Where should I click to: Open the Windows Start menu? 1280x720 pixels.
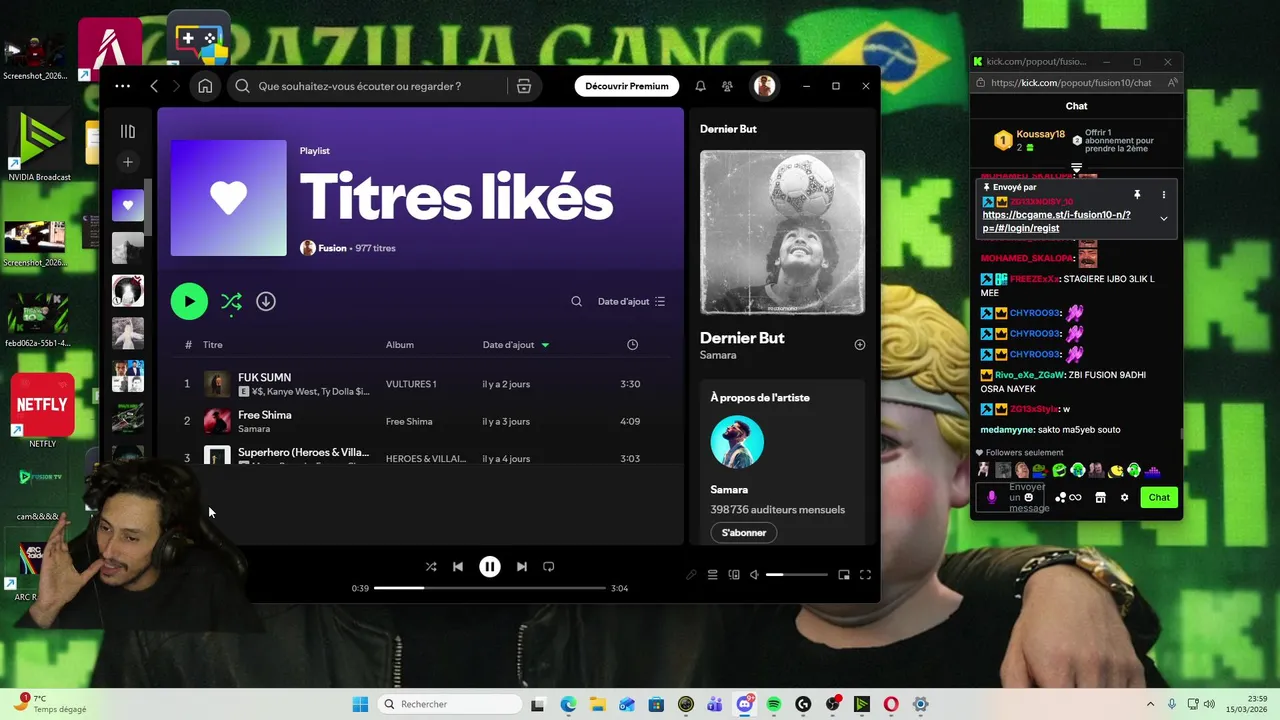click(360, 704)
